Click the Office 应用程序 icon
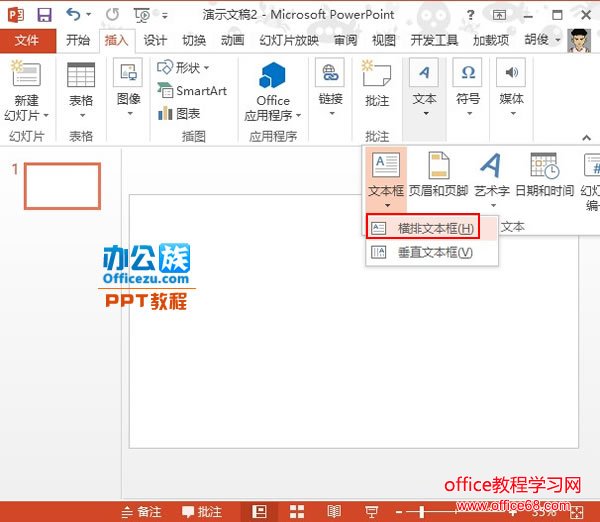Image resolution: width=600 pixels, height=522 pixels. coord(272,75)
